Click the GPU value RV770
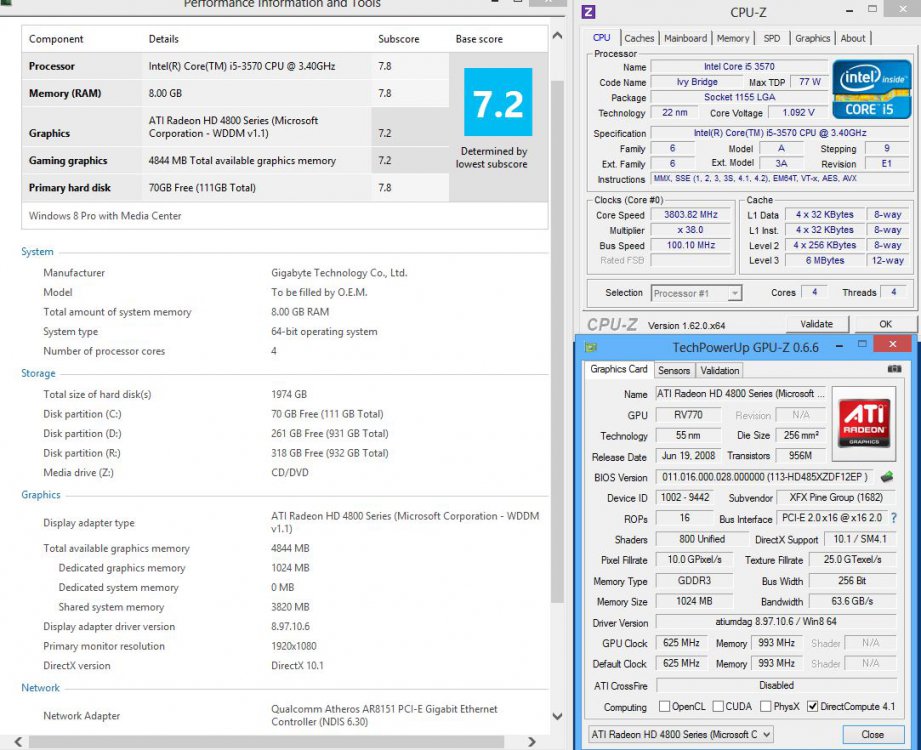The height and width of the screenshot is (750, 921). coord(688,415)
